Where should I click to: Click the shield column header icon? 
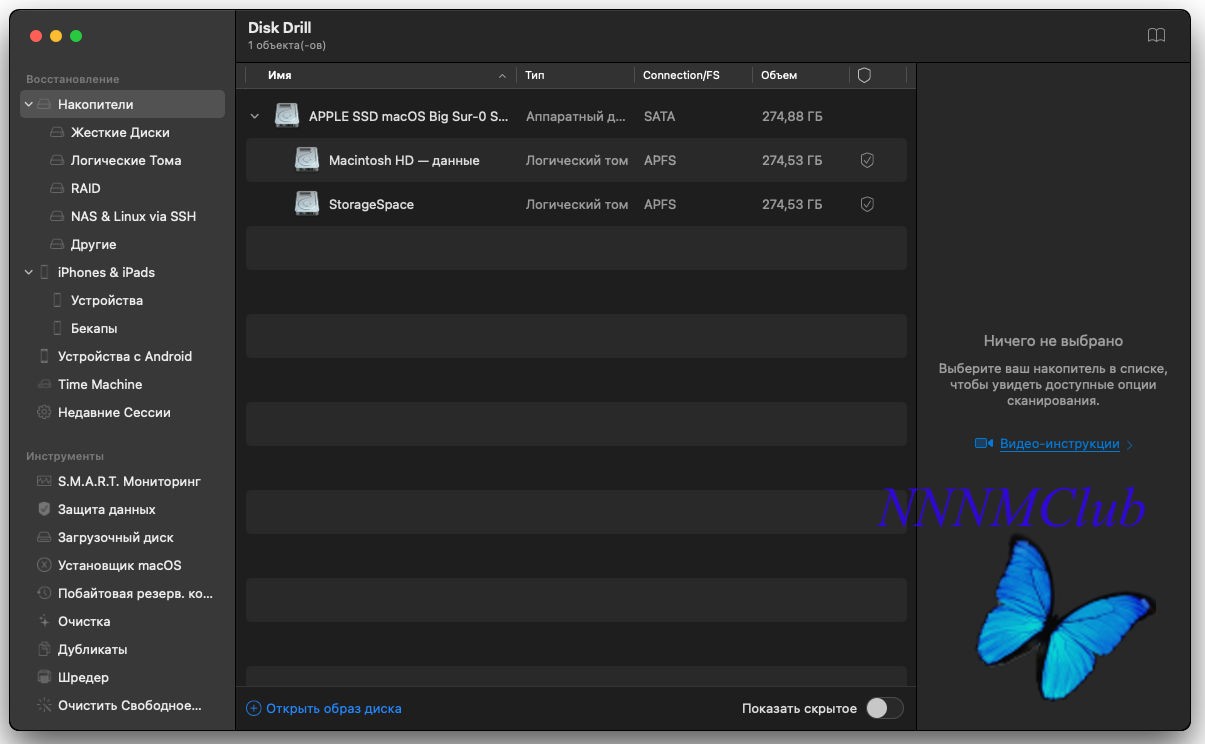tap(865, 75)
